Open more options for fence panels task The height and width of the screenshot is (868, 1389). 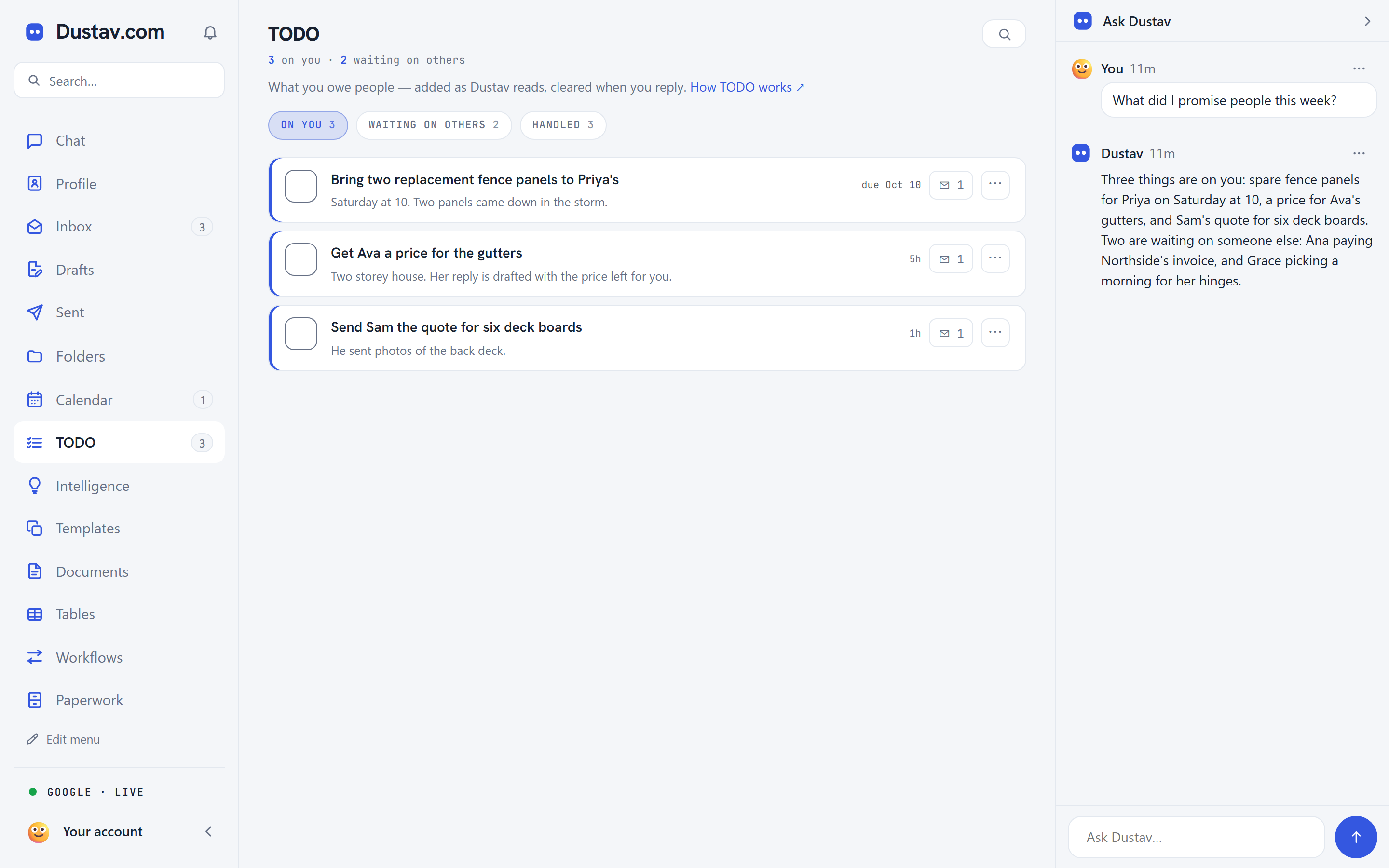[995, 185]
